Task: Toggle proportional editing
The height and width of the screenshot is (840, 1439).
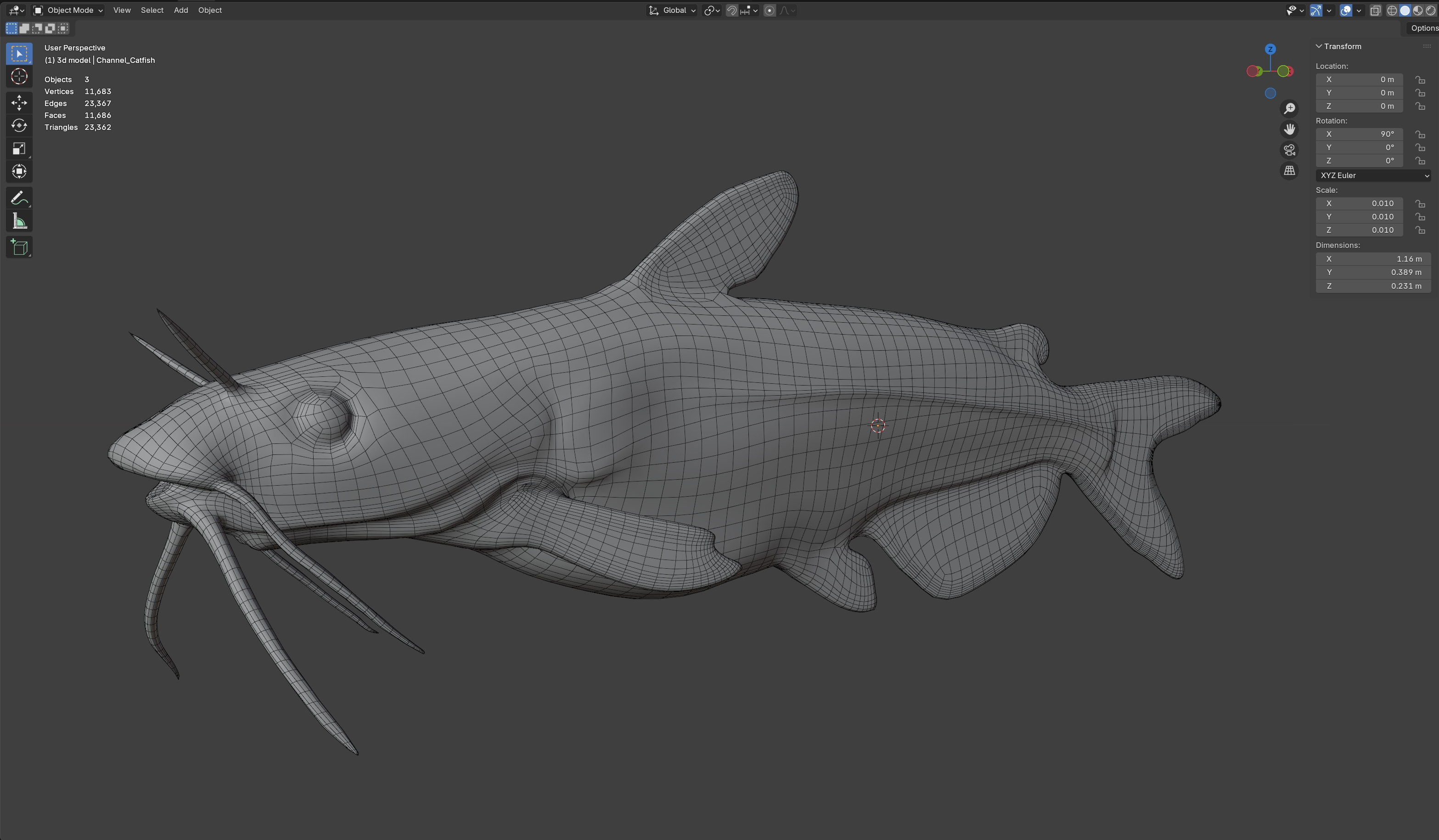Action: [x=769, y=10]
